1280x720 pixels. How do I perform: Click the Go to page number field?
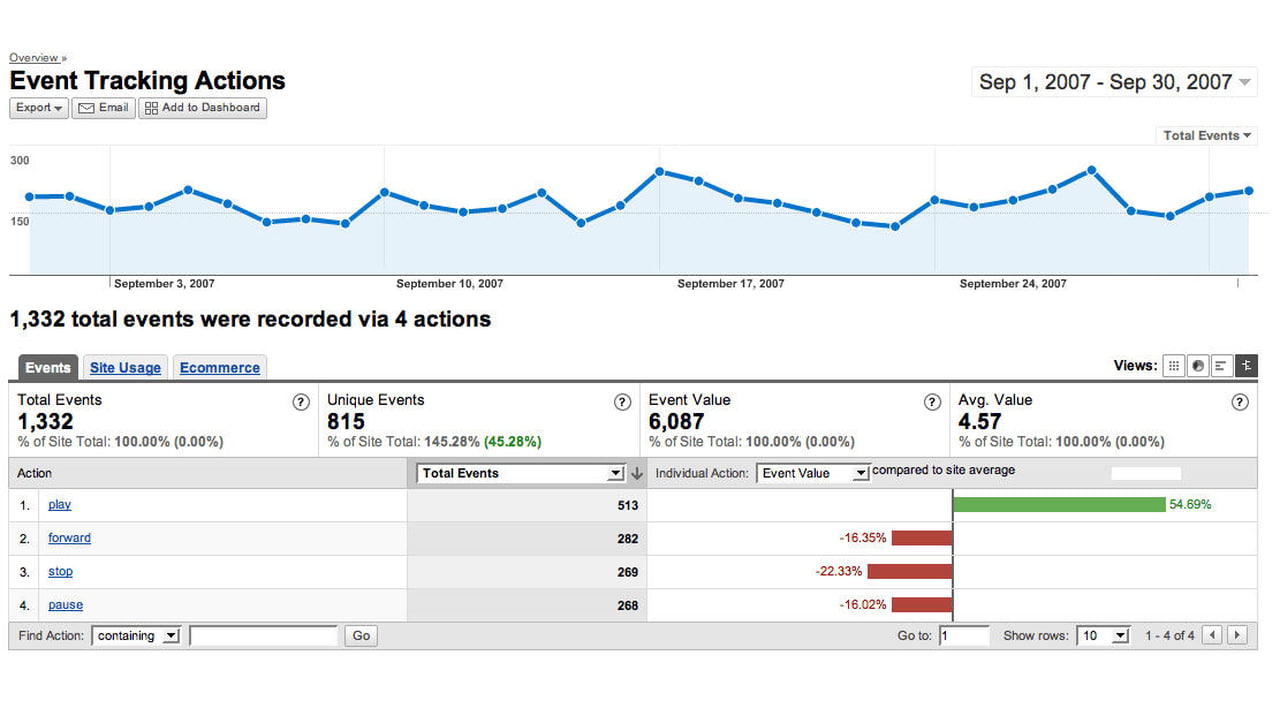964,636
